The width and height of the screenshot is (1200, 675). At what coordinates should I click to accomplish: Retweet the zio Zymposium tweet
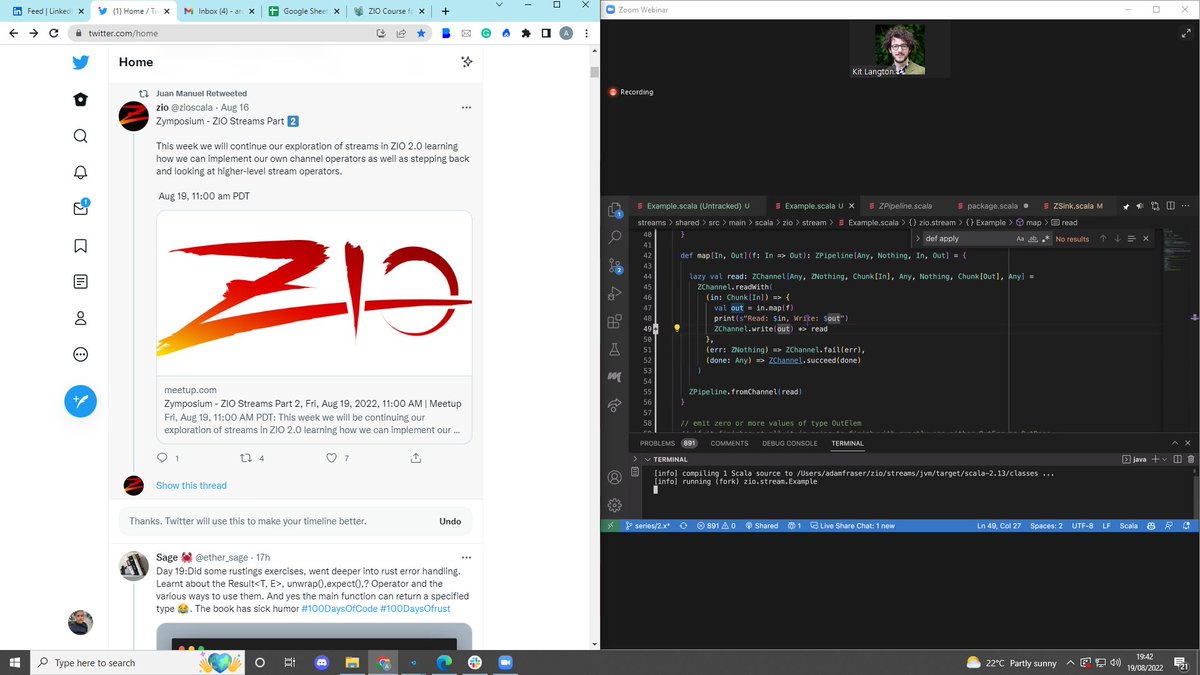[247, 458]
